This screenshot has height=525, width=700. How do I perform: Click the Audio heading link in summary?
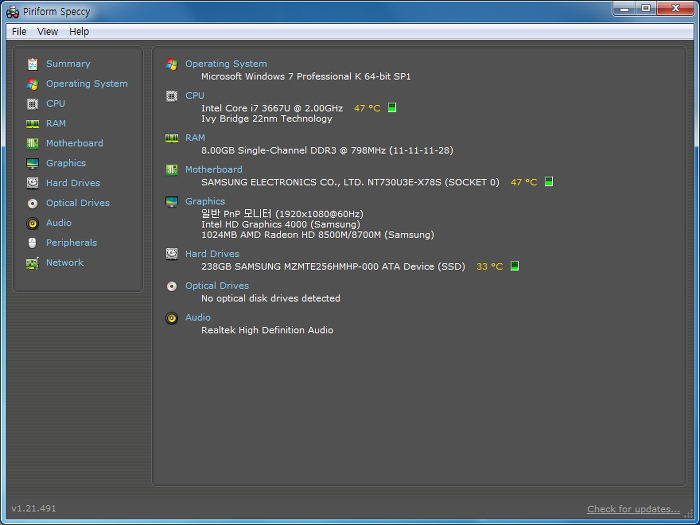point(198,318)
